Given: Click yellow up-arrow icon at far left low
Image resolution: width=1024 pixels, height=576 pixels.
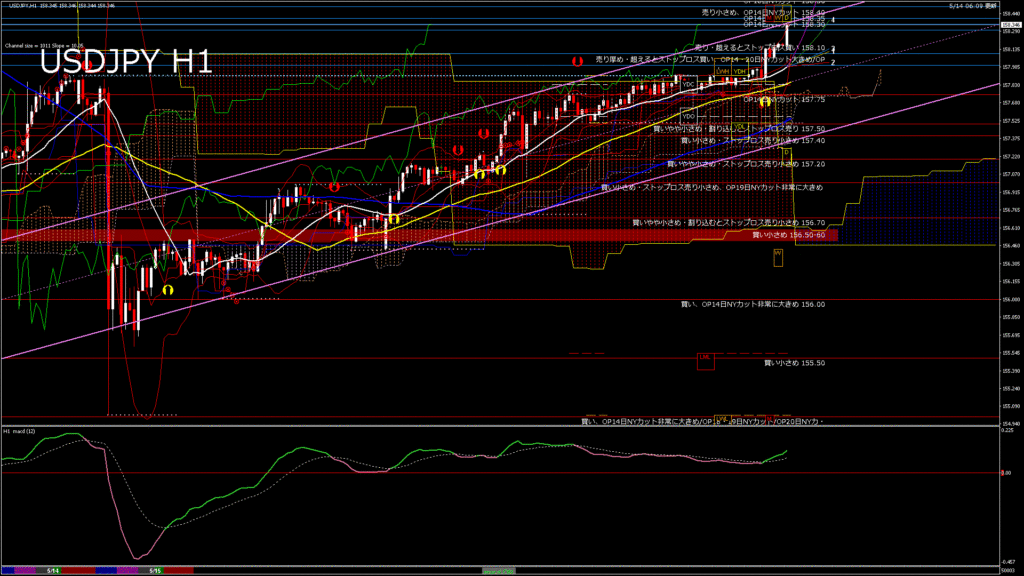Looking at the screenshot, I should (x=168, y=290).
